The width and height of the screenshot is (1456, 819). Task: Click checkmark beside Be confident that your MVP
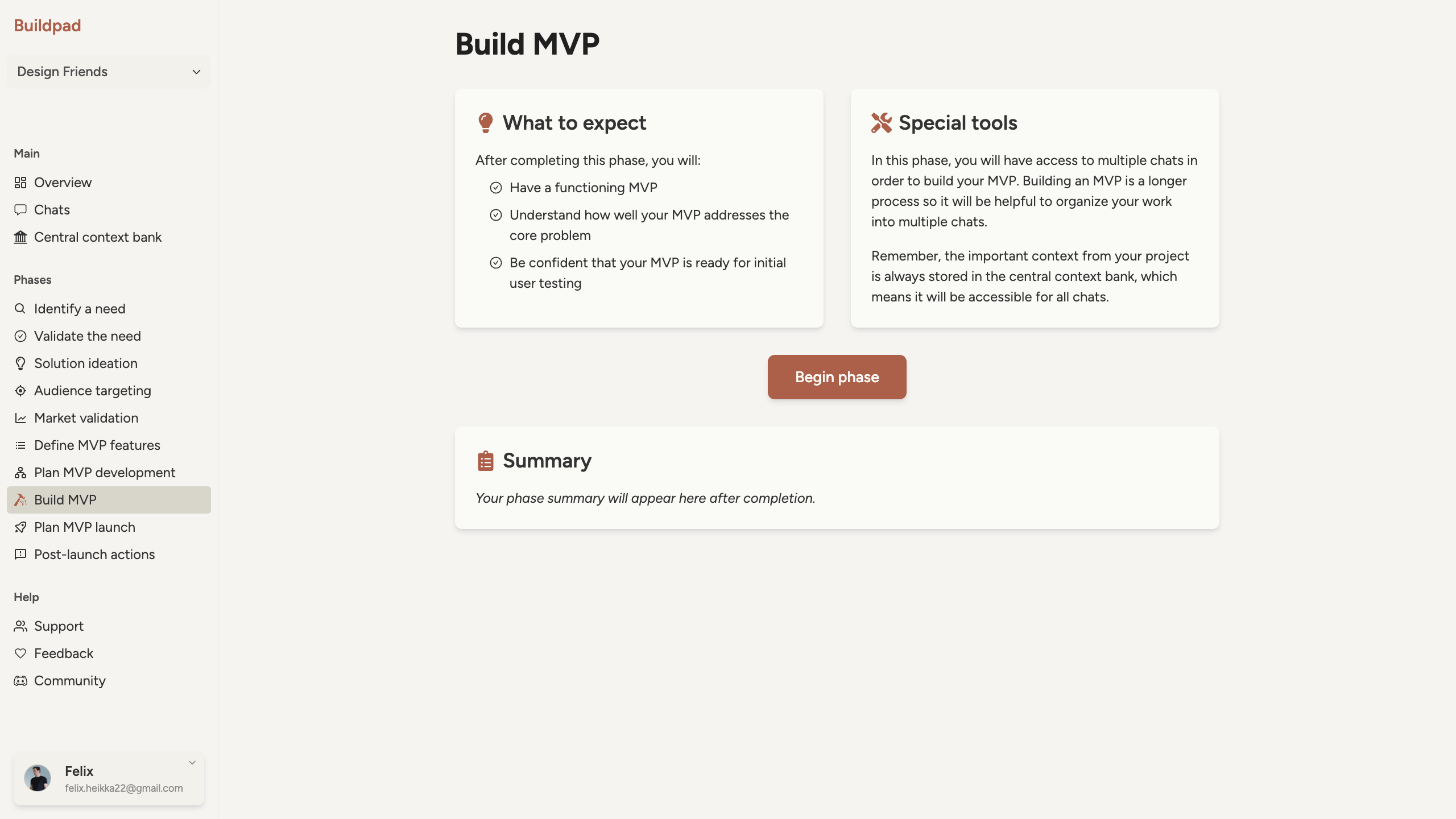click(x=496, y=263)
